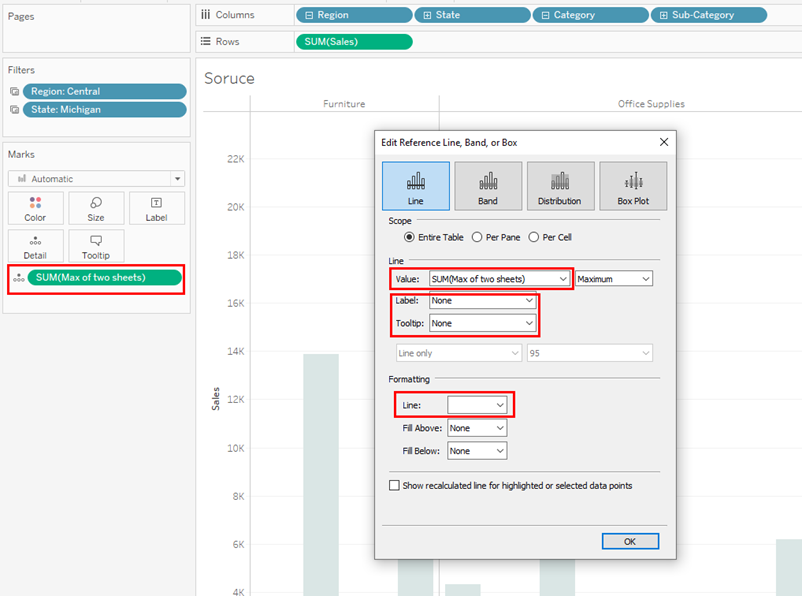Open the Value field dropdown
The height and width of the screenshot is (596, 802).
499,279
